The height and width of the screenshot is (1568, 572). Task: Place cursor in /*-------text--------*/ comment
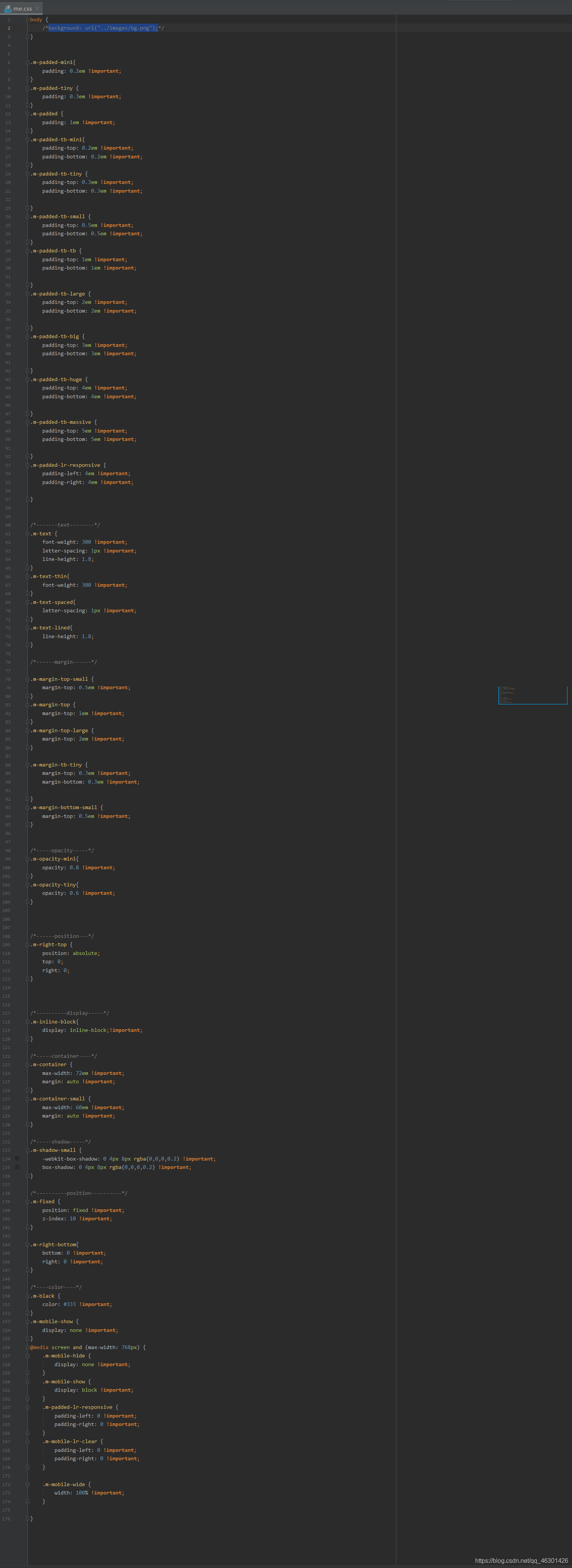pyautogui.click(x=65, y=525)
